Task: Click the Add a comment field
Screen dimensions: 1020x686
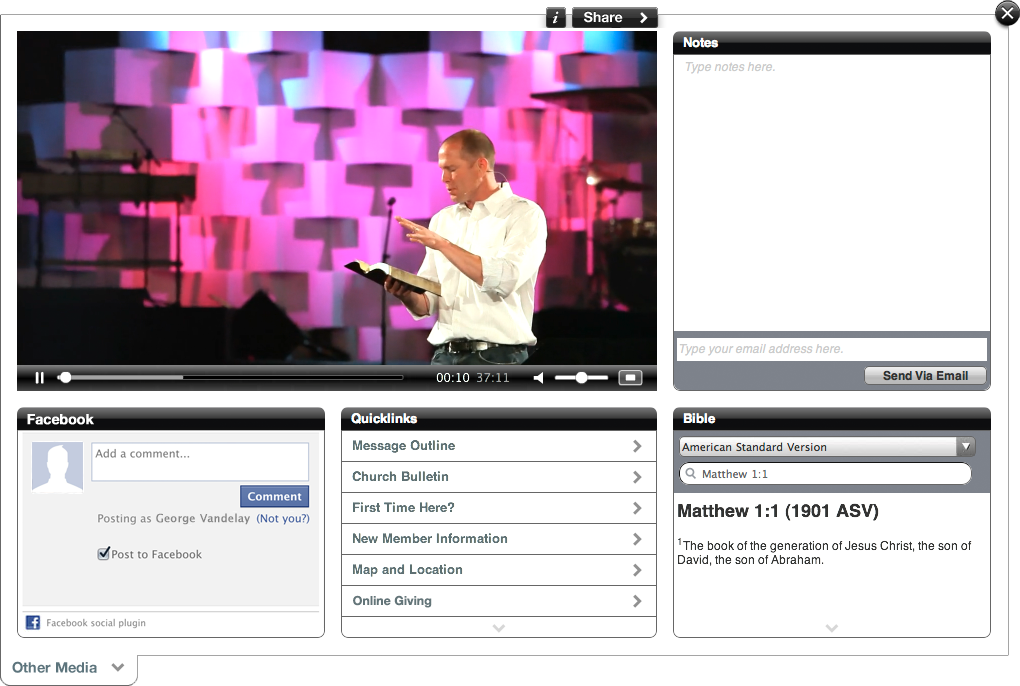Action: (200, 462)
